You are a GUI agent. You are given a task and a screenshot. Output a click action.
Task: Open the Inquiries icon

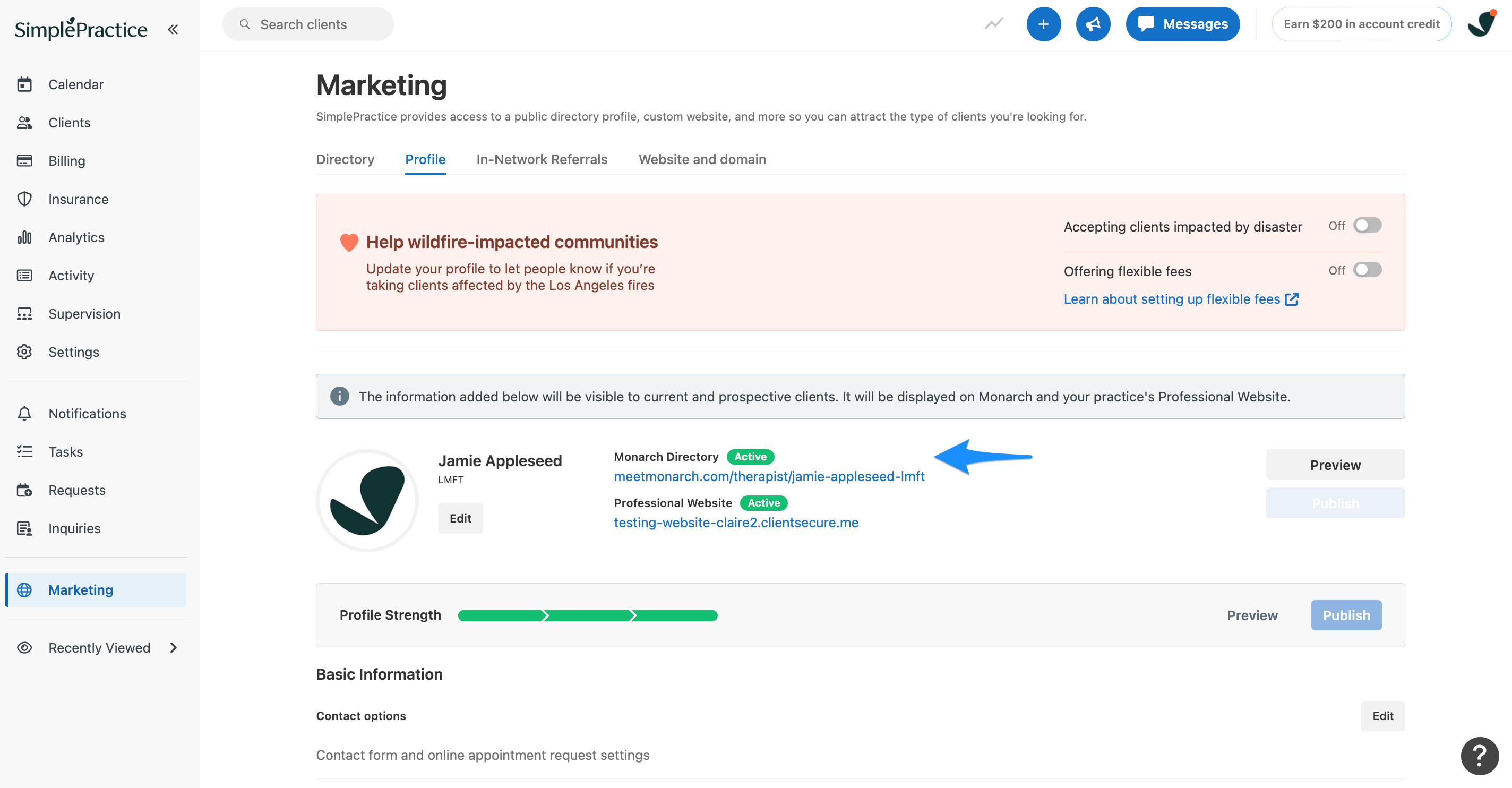pos(24,528)
